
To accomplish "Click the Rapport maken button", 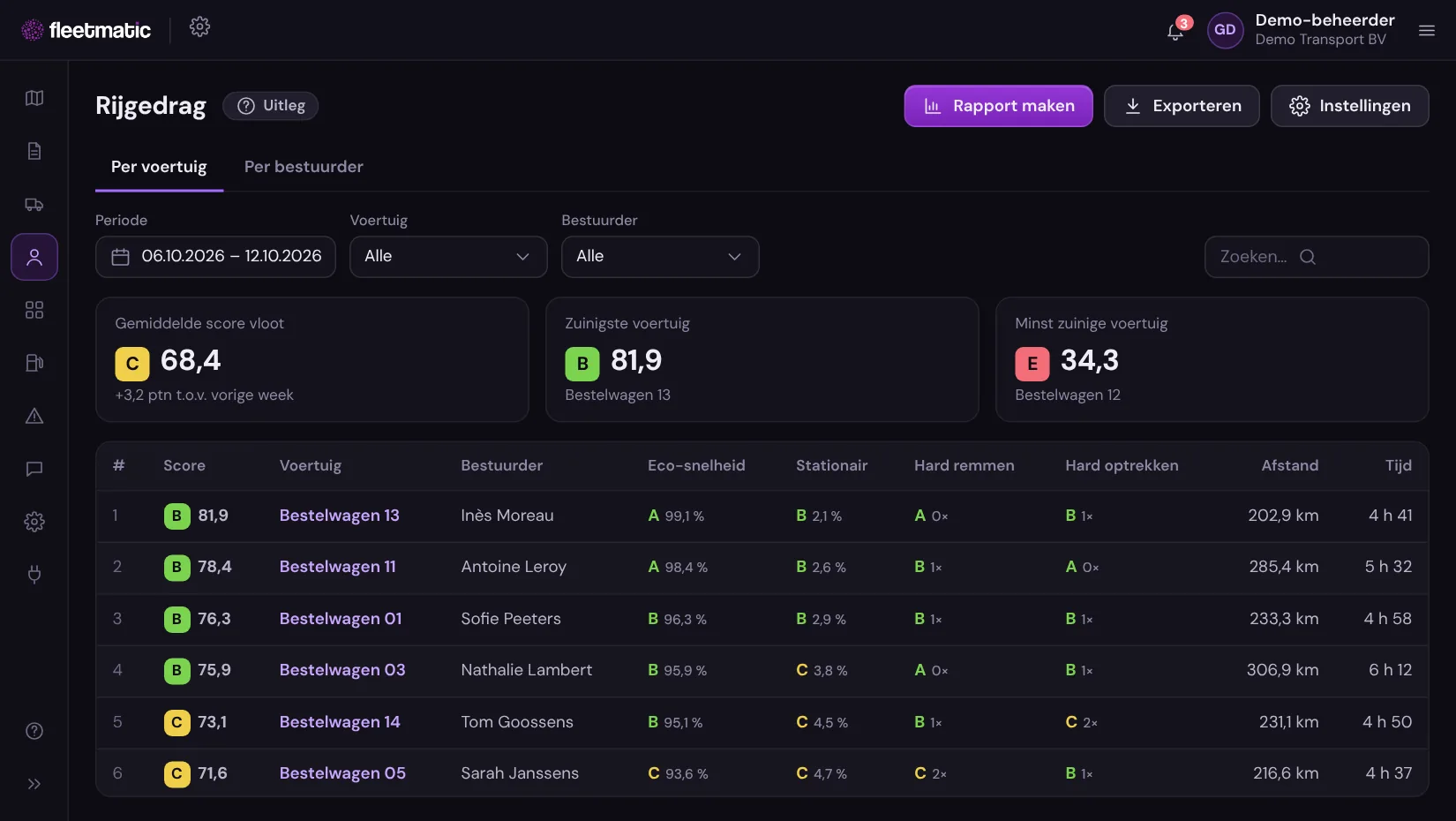I will [x=998, y=106].
